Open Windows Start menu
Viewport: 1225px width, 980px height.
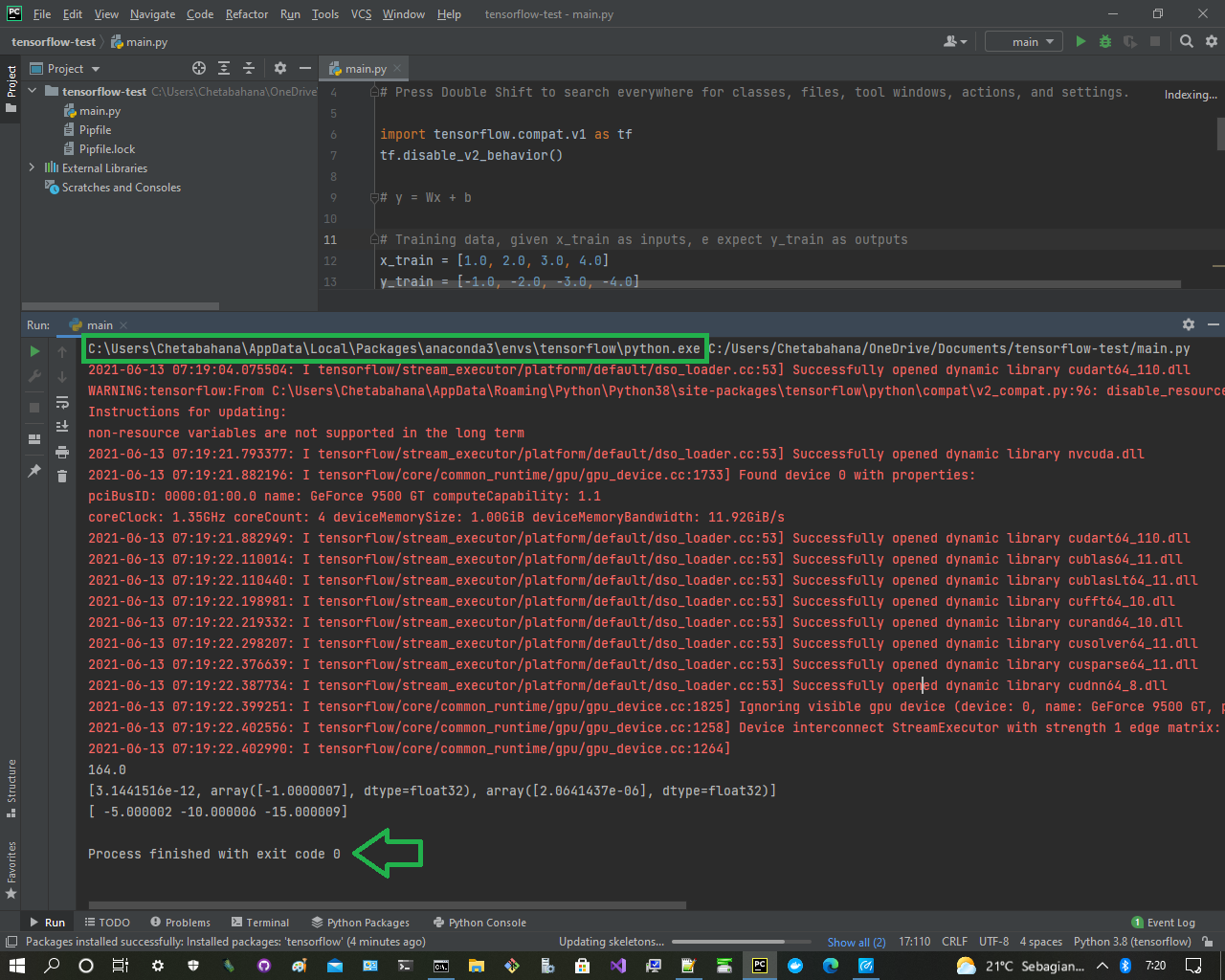[x=16, y=966]
